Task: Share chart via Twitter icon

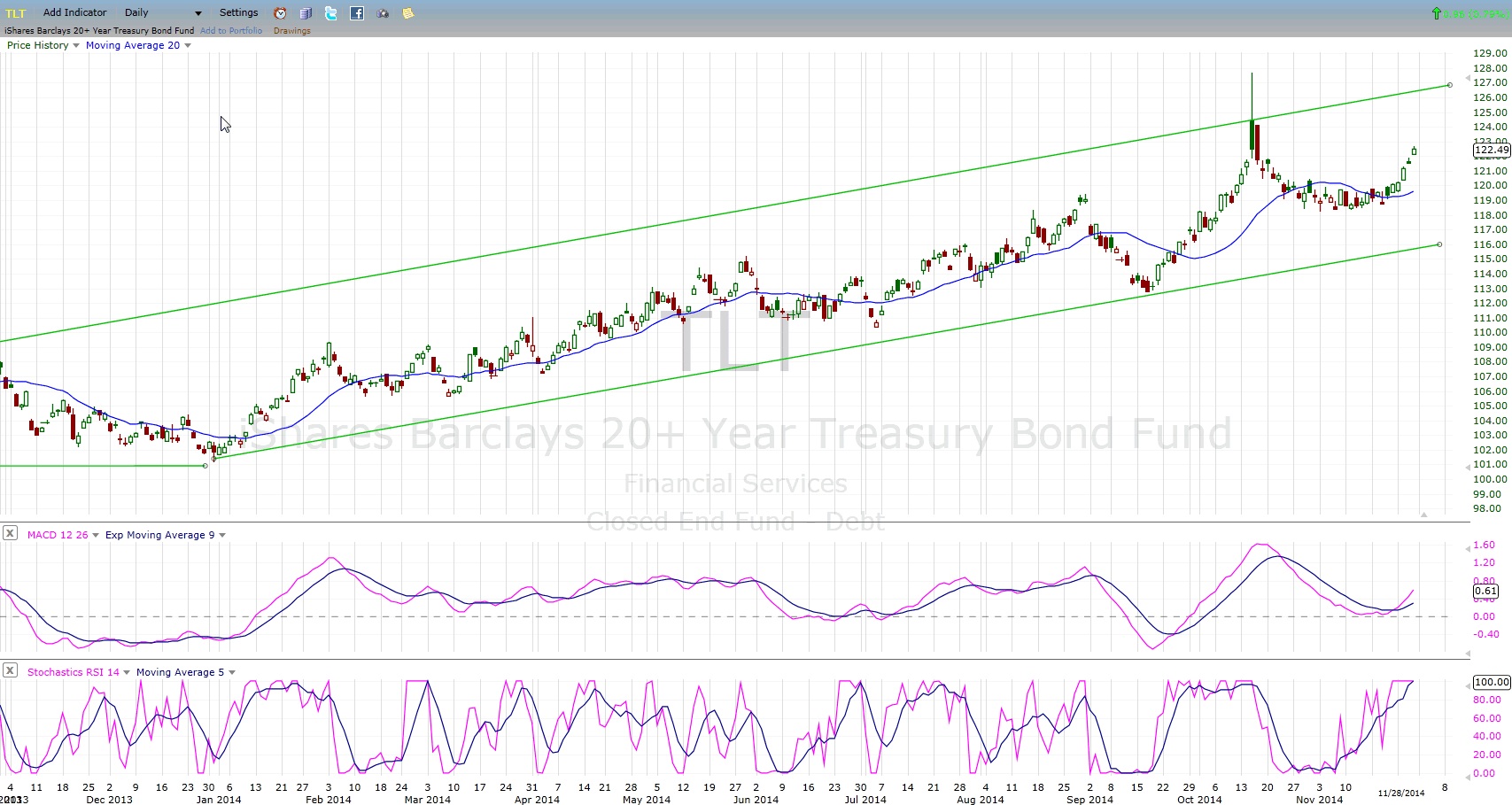Action: pos(331,13)
